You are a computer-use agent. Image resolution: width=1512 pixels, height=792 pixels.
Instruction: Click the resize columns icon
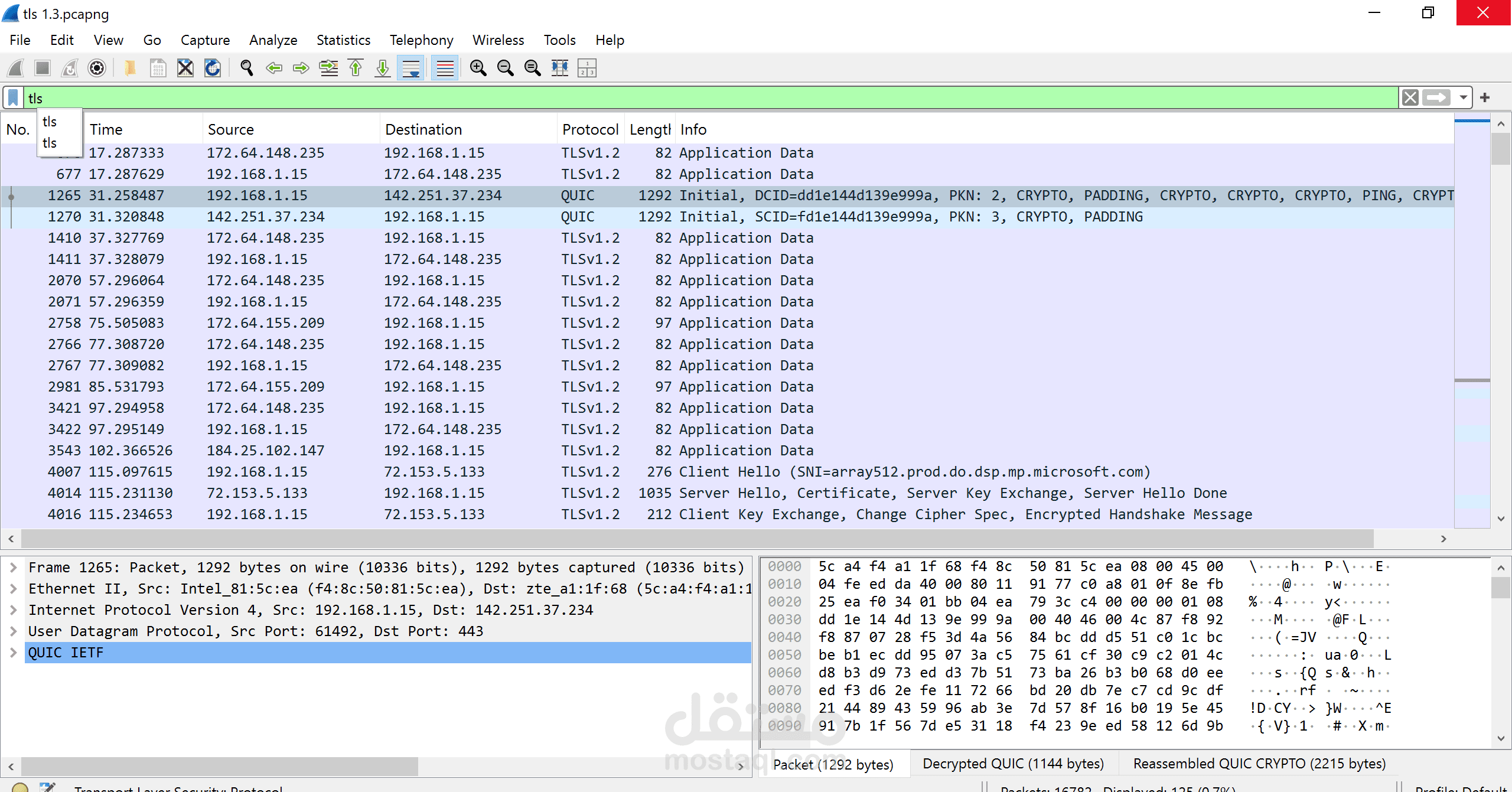click(x=559, y=69)
